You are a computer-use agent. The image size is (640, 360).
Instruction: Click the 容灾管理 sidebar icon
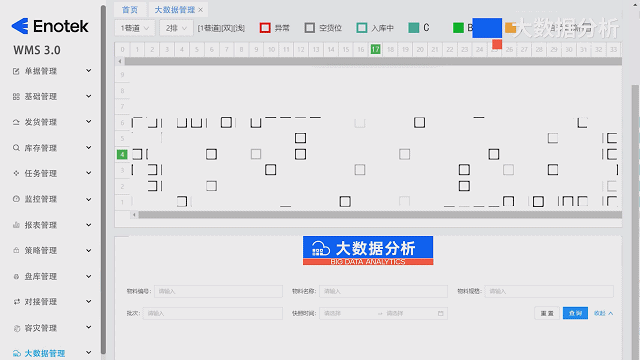[x=16, y=328]
